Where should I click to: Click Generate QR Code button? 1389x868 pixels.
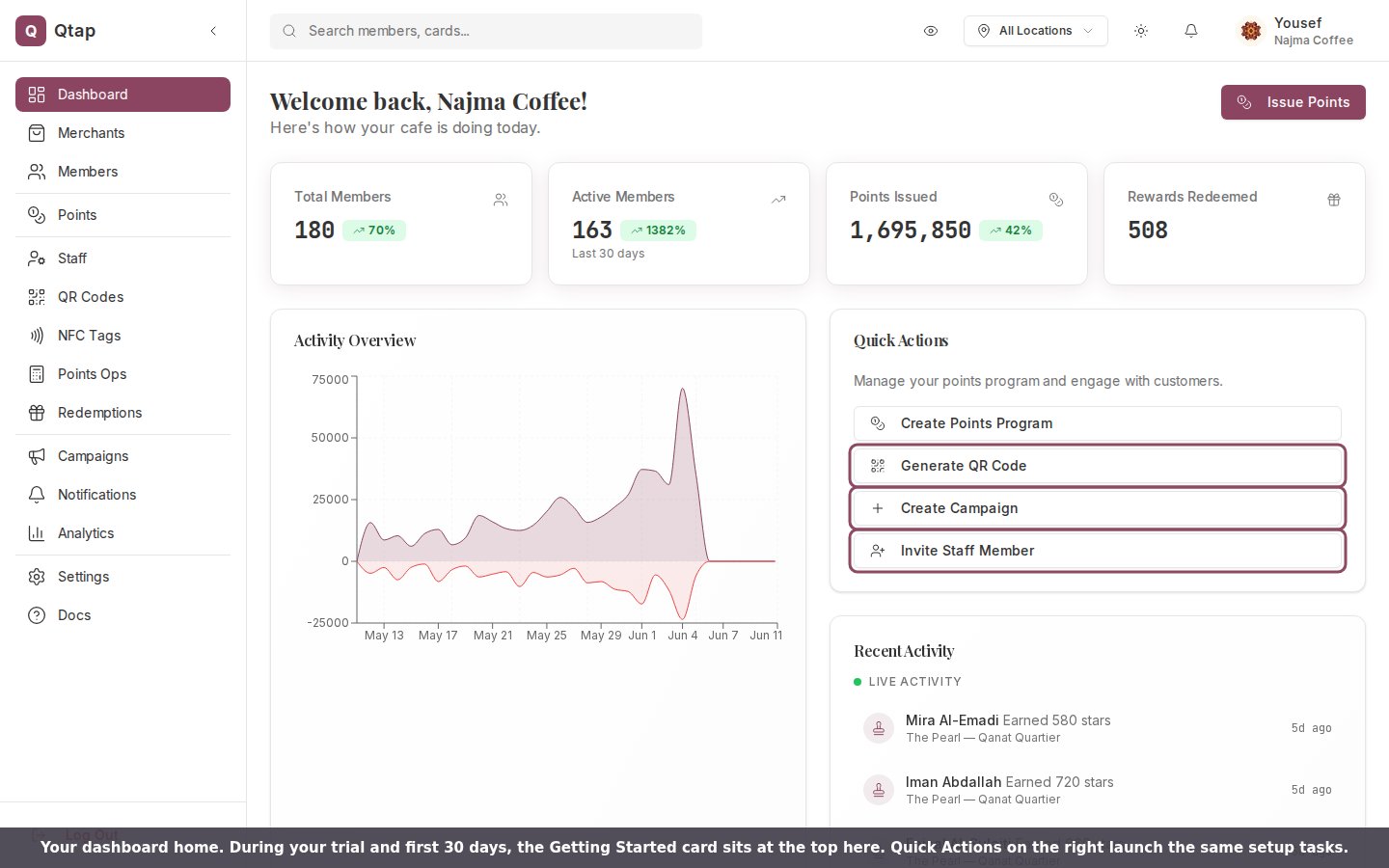point(1098,466)
